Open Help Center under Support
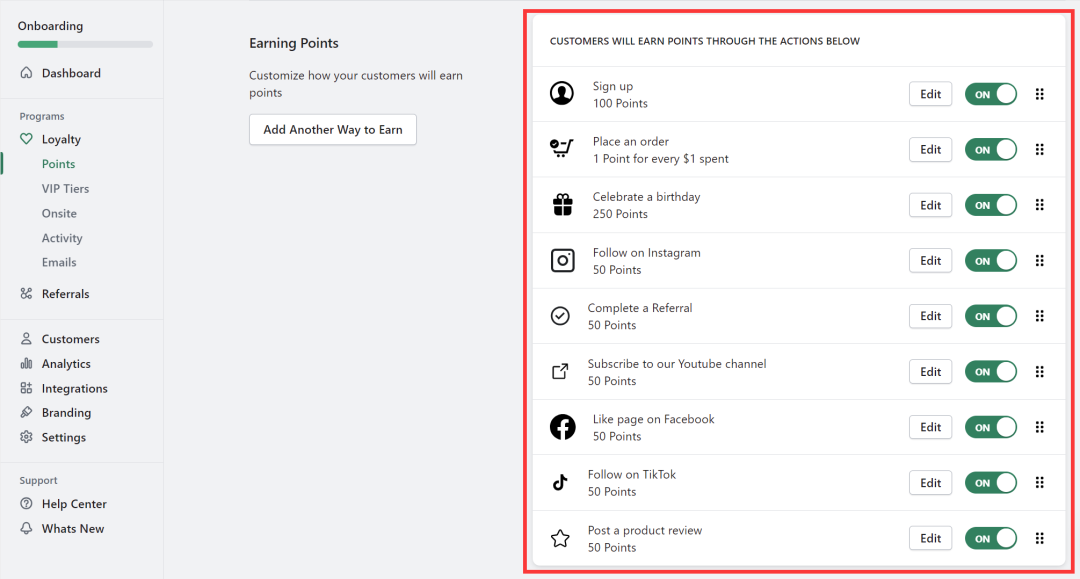The width and height of the screenshot is (1080, 579). (74, 505)
